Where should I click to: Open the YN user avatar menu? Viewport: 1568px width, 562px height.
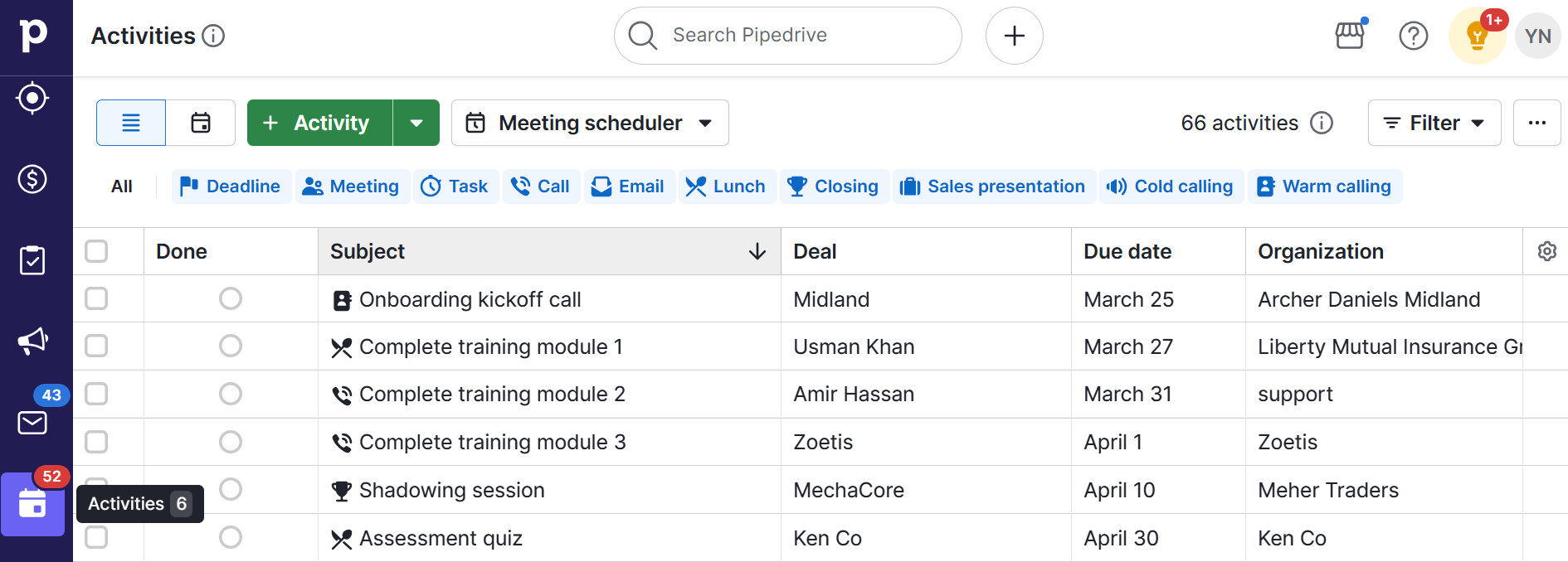tap(1538, 36)
